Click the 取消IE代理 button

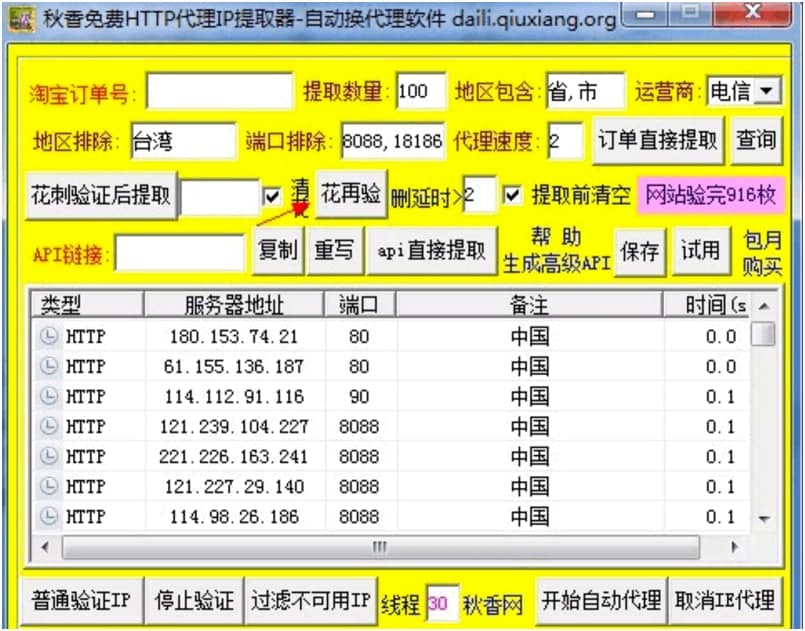(725, 600)
